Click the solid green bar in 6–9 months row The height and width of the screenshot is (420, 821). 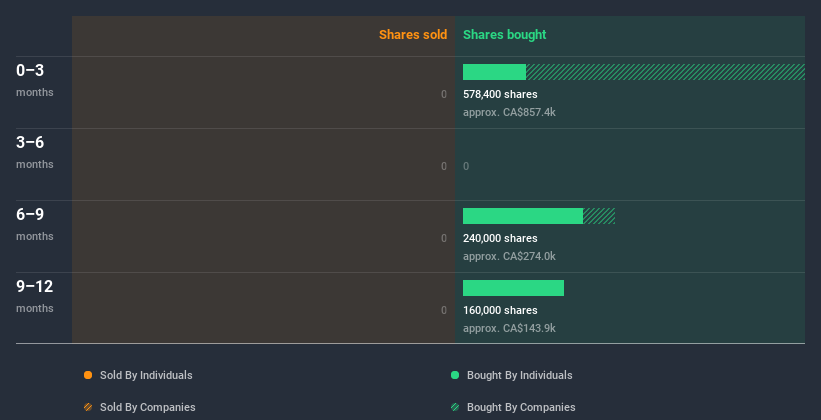pyautogui.click(x=523, y=216)
